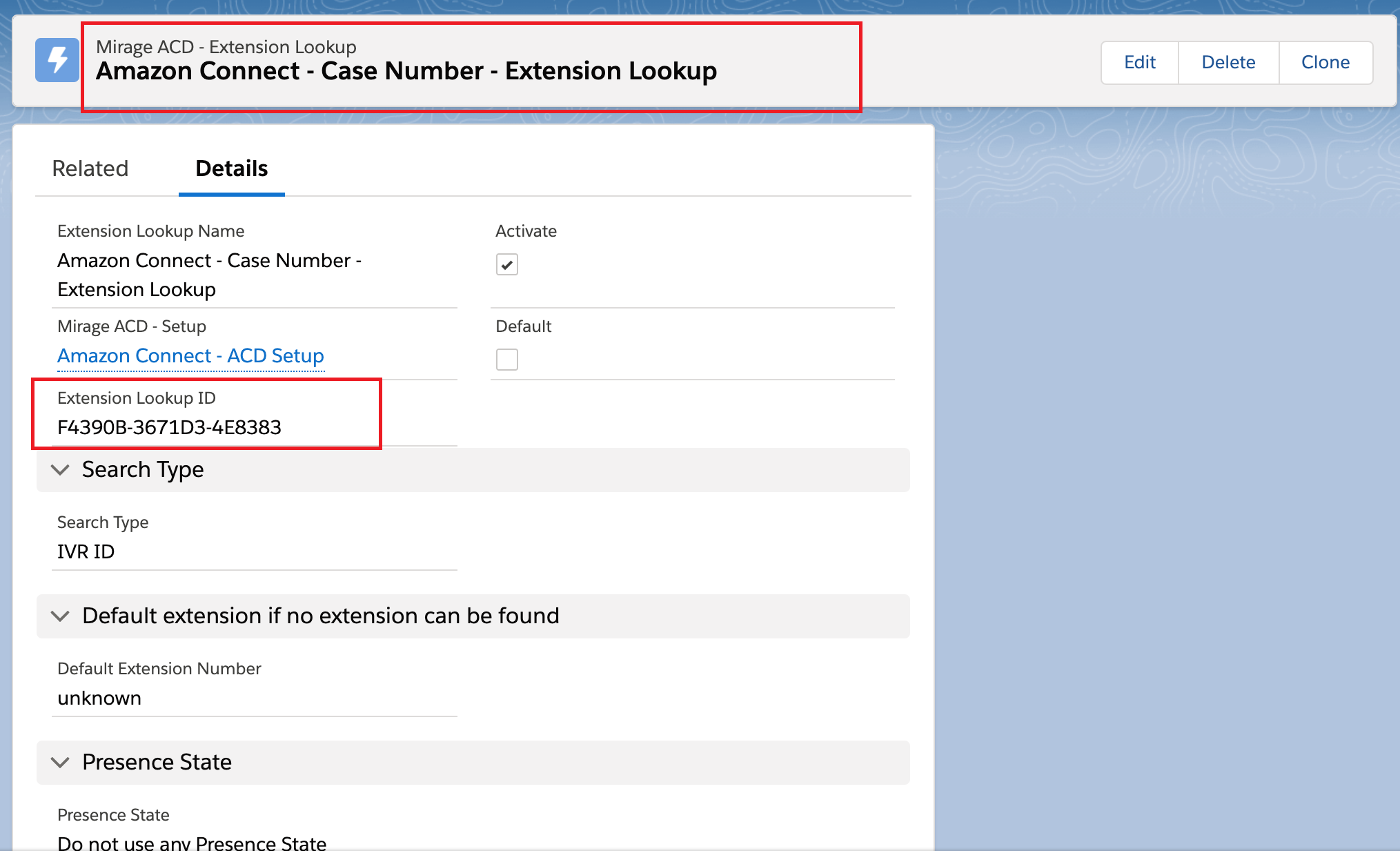Click the IVR ID search type value
This screenshot has height=851, width=1400.
(x=86, y=552)
